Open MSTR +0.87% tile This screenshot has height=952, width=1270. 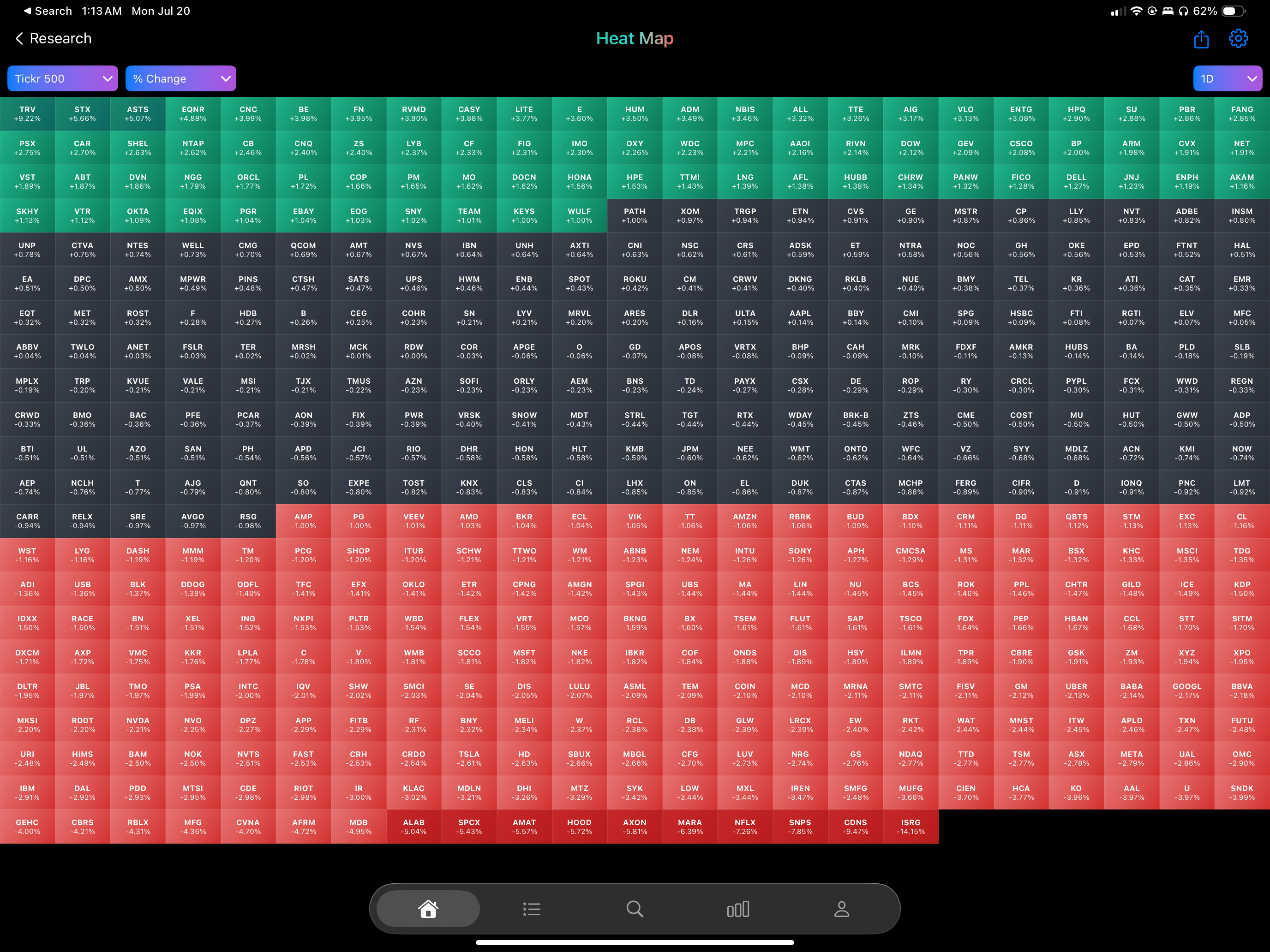966,216
